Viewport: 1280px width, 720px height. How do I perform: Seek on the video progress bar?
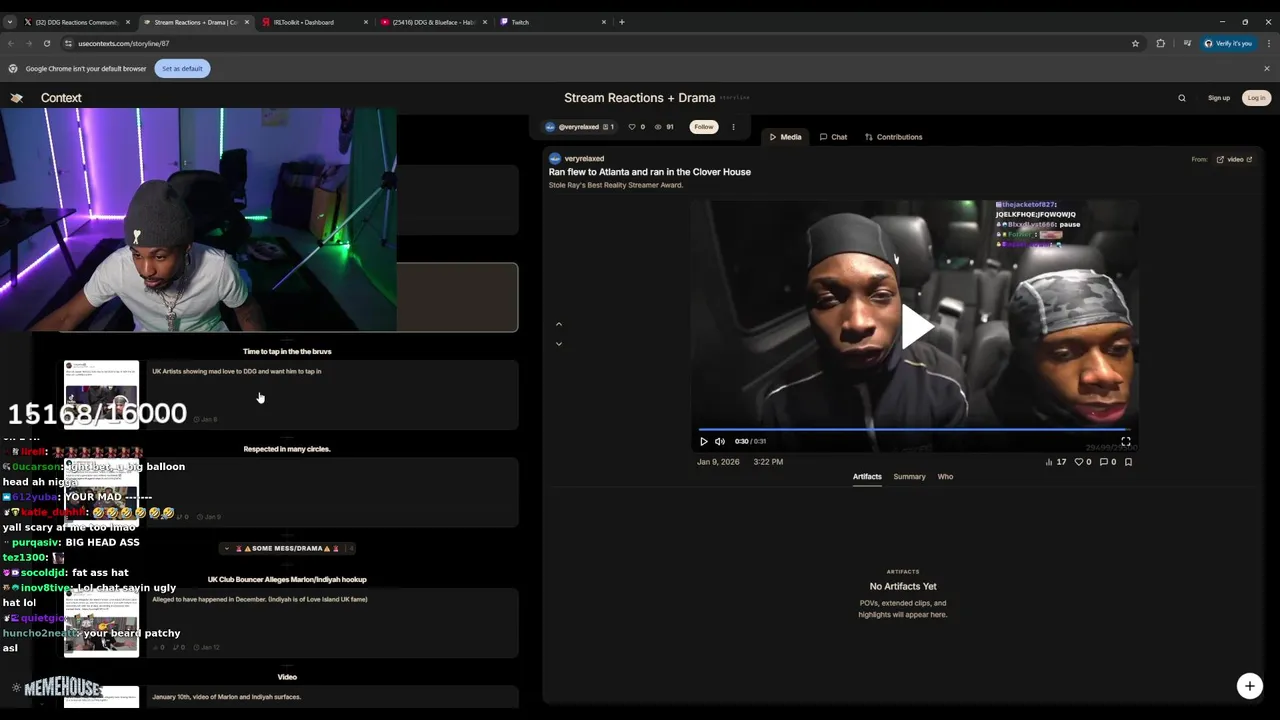tap(913, 430)
